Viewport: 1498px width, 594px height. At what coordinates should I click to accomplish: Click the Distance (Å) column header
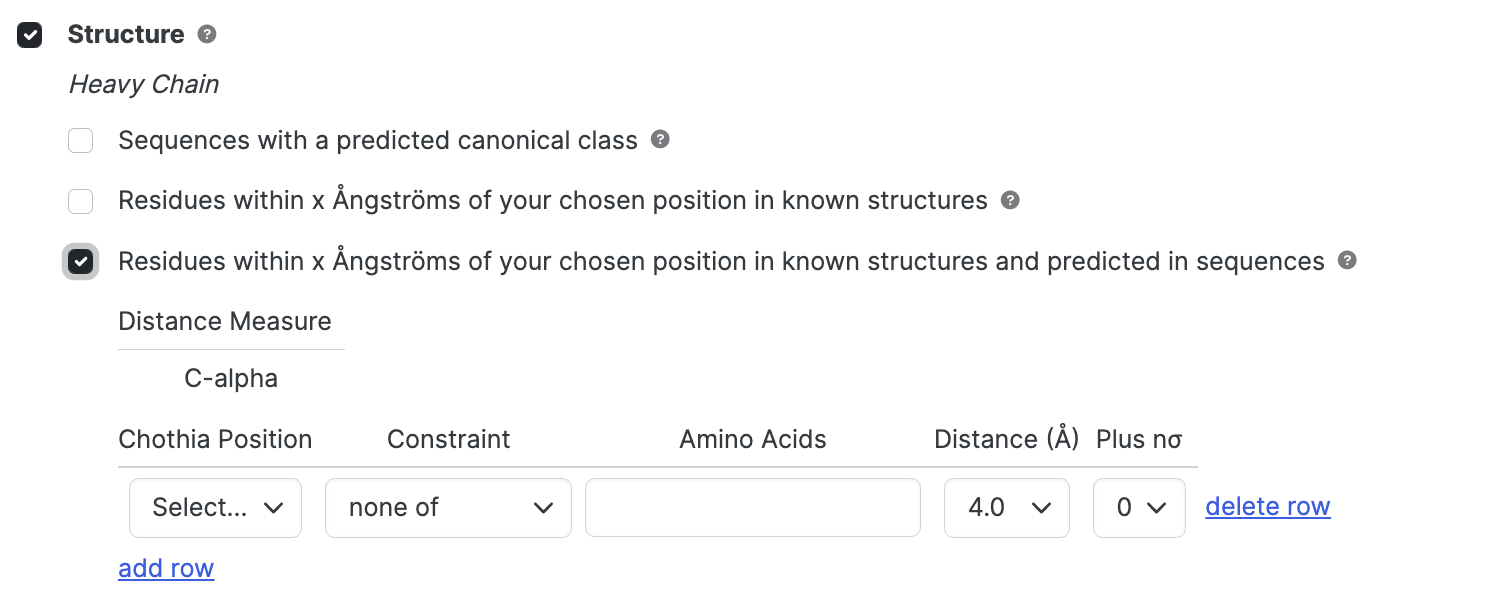1007,439
